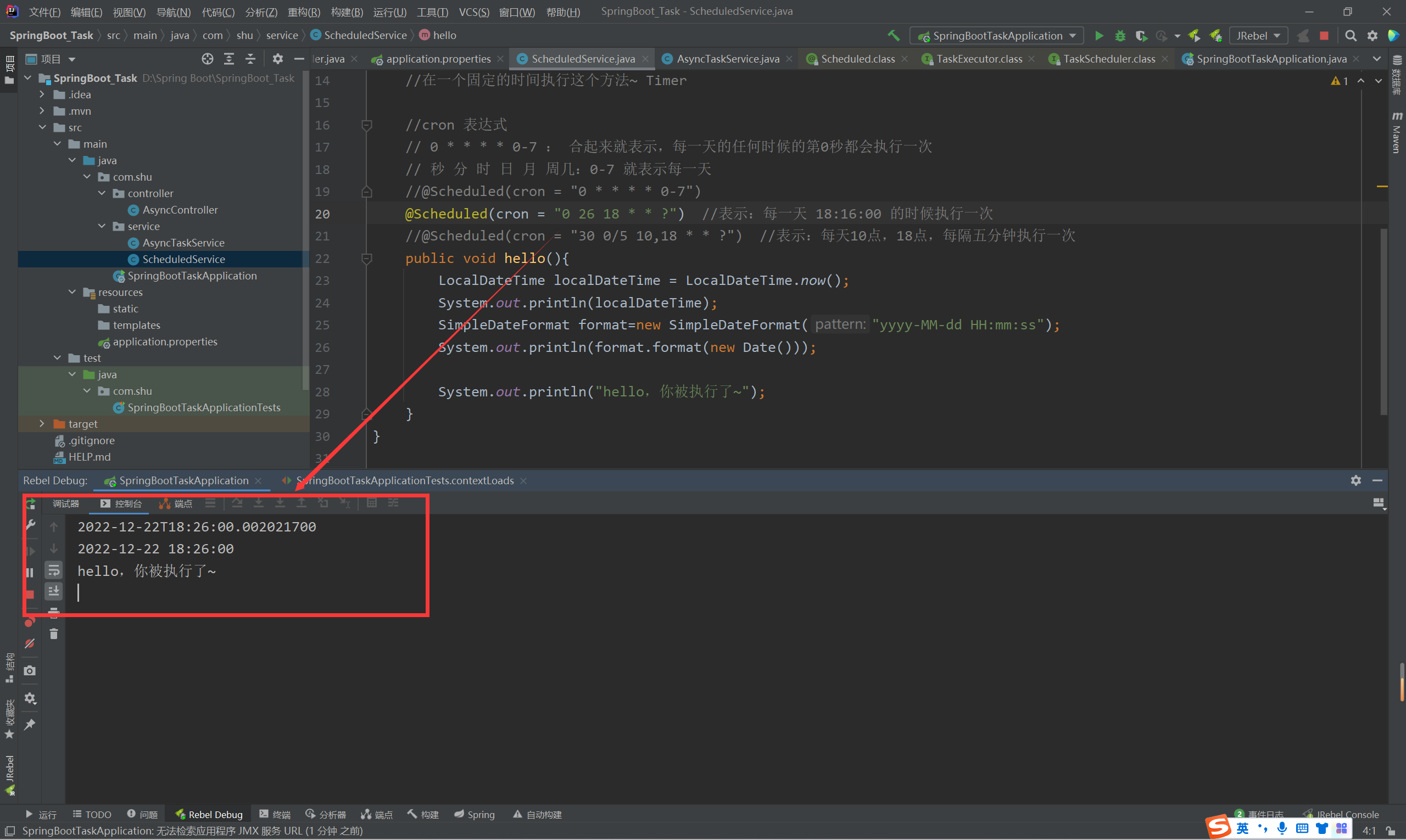
Task: Run with JRebel via the rocket icon
Action: (x=1194, y=36)
